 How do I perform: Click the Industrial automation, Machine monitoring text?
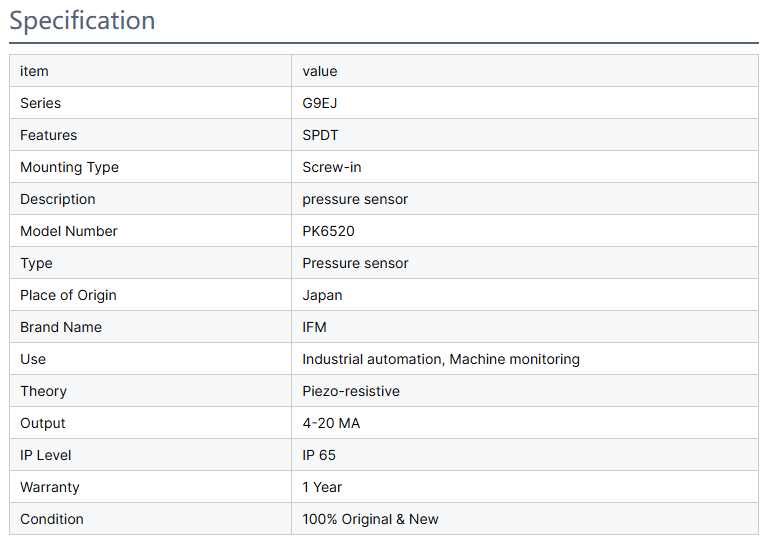[441, 359]
